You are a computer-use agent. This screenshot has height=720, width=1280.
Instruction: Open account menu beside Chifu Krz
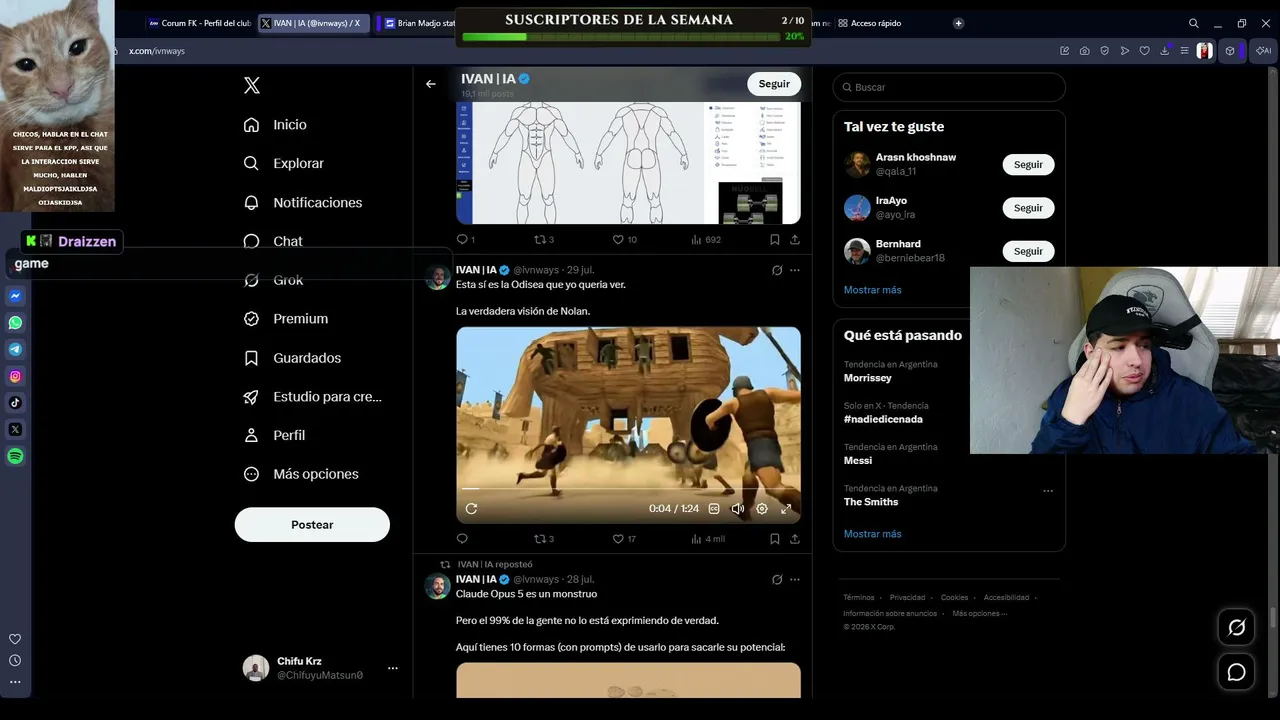(x=393, y=668)
